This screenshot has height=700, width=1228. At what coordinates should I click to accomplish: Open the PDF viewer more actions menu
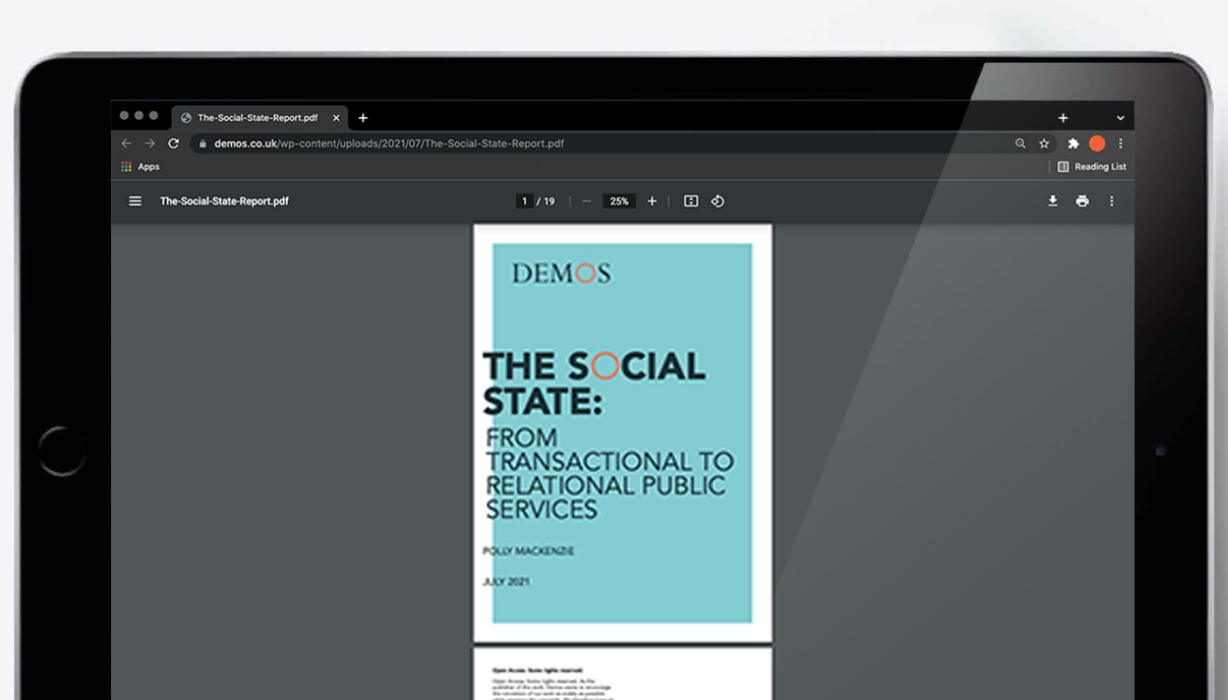(x=1111, y=201)
